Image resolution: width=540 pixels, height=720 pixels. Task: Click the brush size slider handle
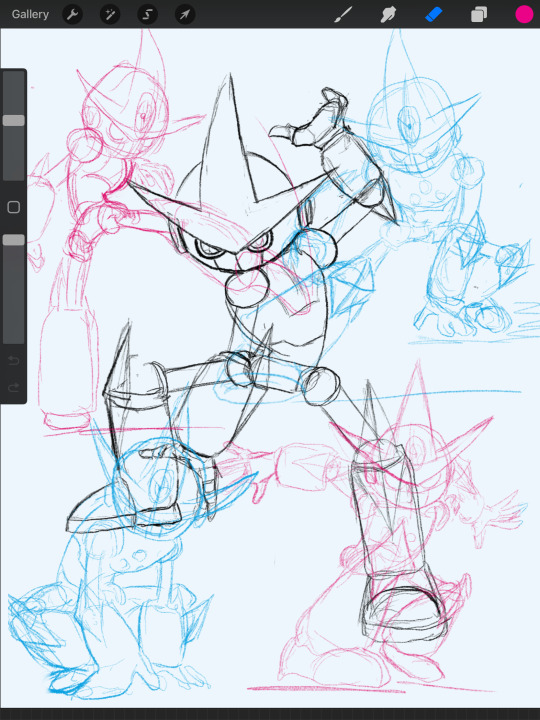(x=14, y=120)
